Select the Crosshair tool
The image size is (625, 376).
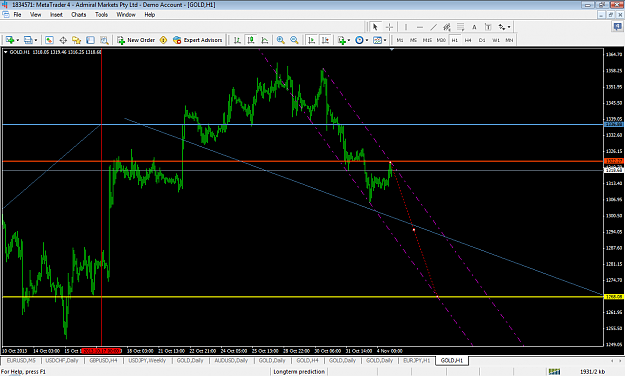(x=389, y=27)
